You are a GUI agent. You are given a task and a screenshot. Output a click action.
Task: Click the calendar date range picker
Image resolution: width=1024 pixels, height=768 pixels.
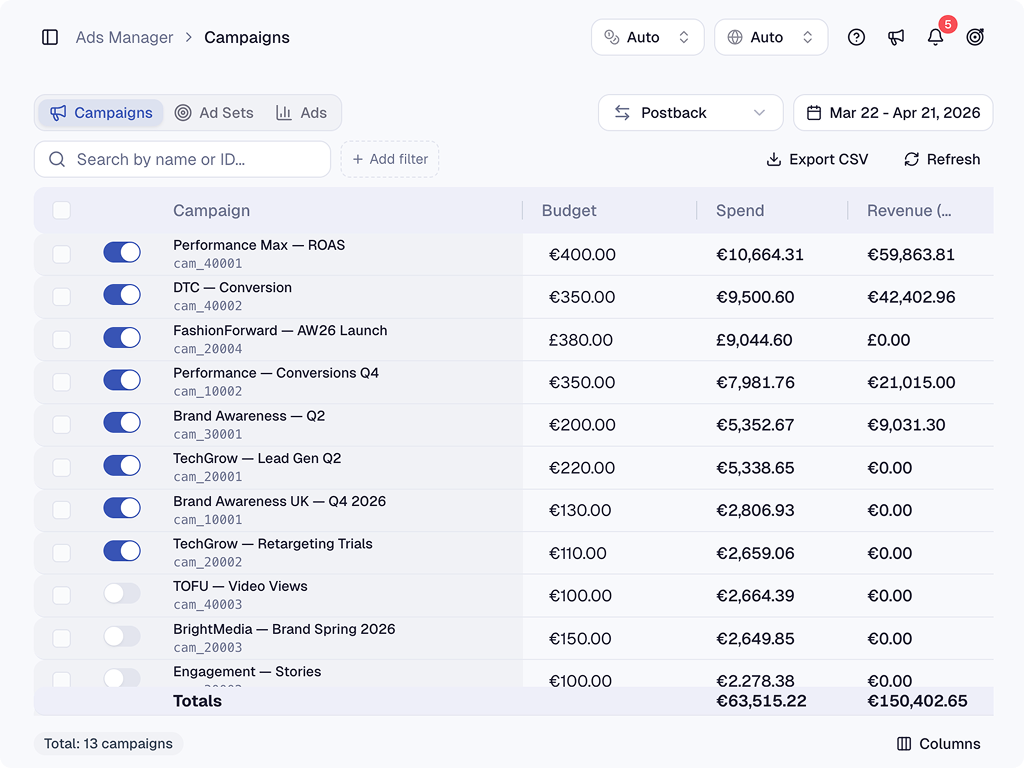click(893, 113)
